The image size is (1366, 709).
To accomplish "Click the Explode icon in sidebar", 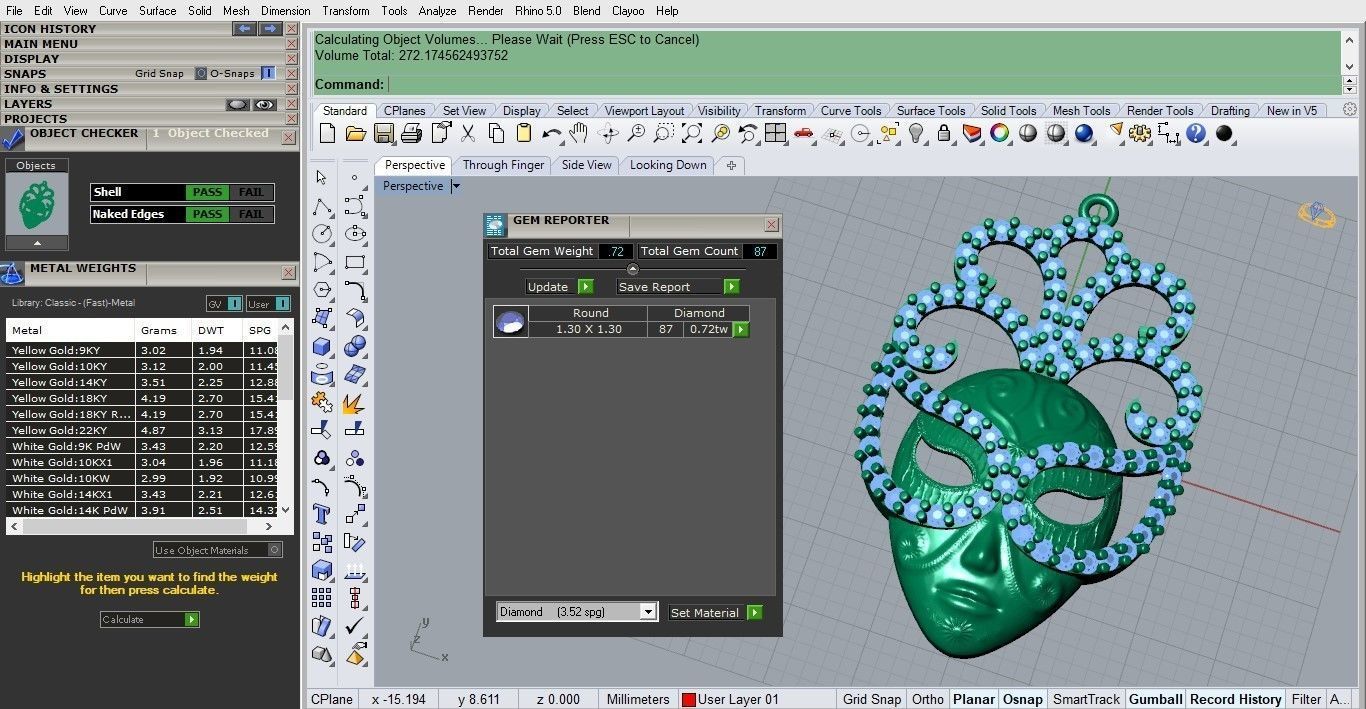I will pos(353,402).
